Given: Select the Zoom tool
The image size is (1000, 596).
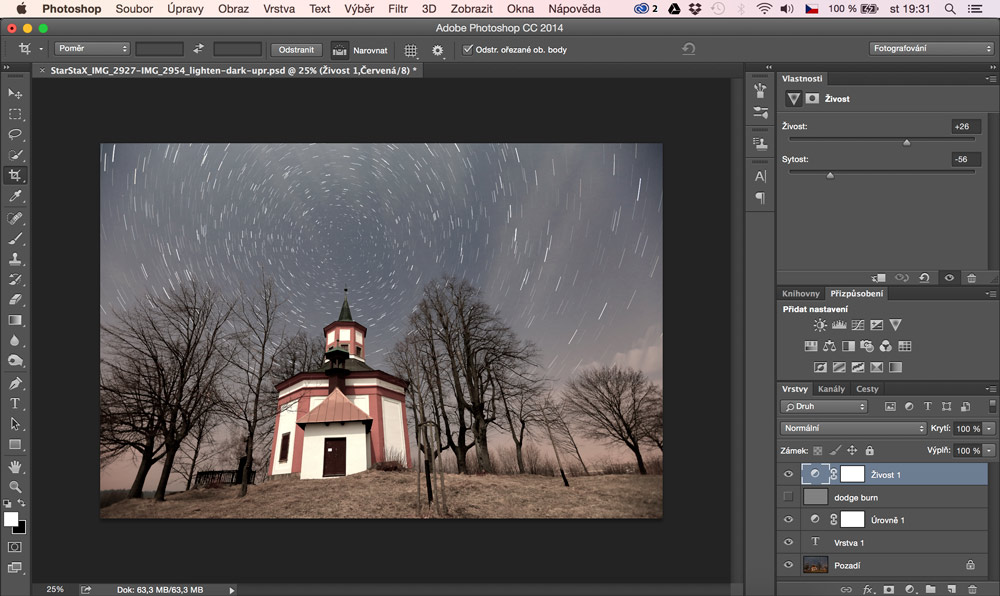Looking at the screenshot, I should (15, 487).
